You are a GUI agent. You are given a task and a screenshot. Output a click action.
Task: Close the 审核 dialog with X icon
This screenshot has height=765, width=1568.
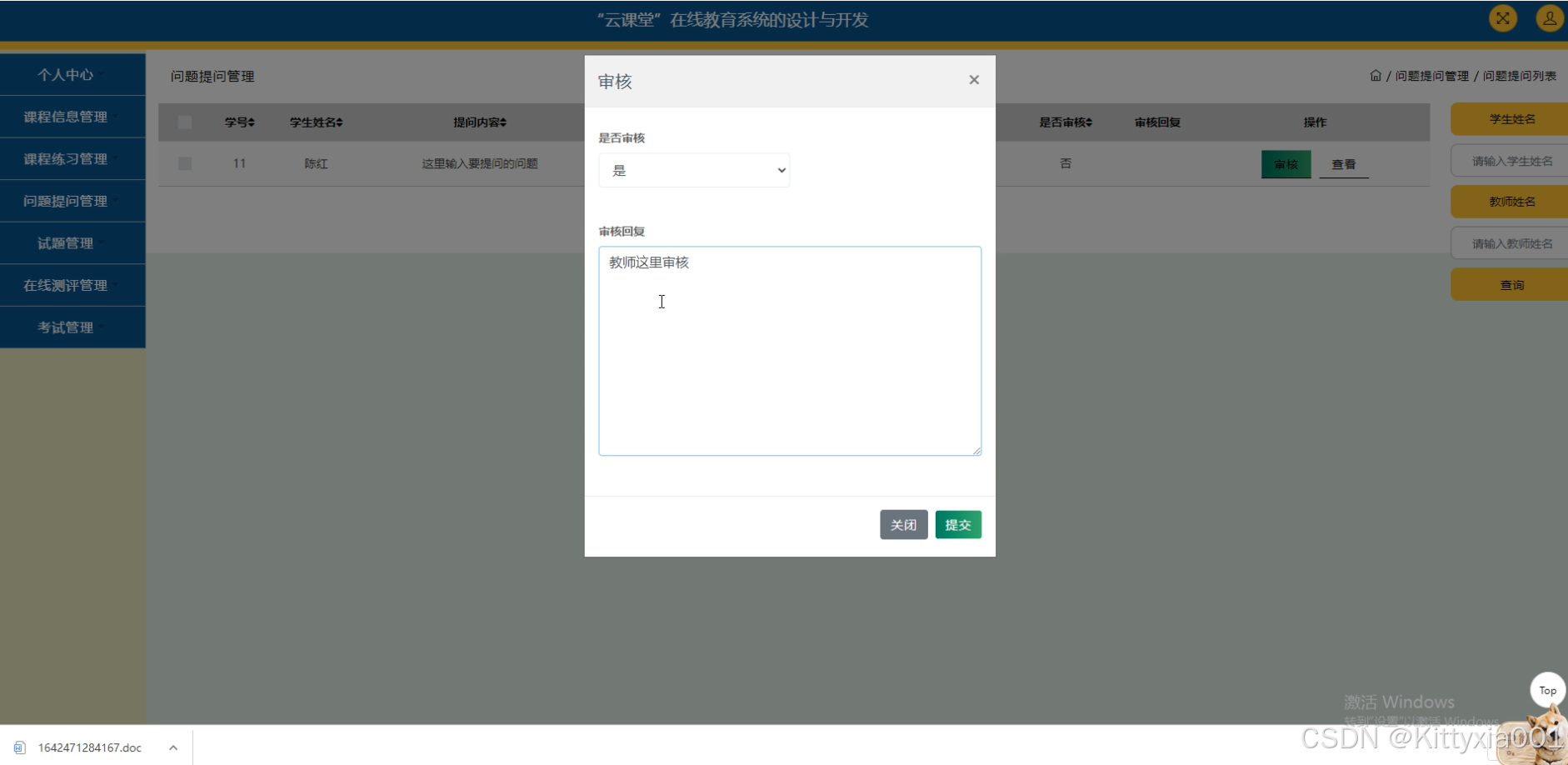tap(974, 80)
